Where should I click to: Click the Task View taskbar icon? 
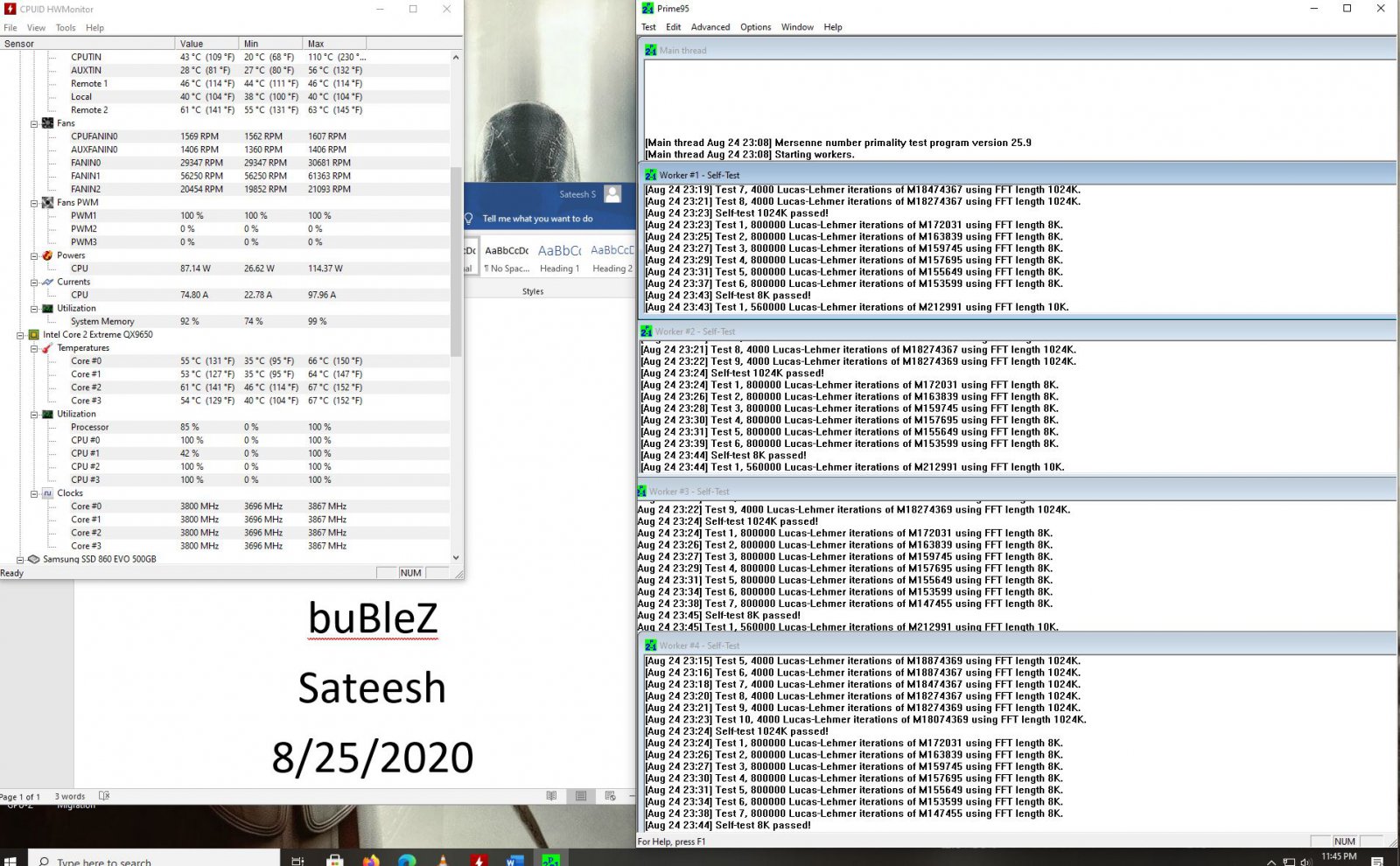297,860
